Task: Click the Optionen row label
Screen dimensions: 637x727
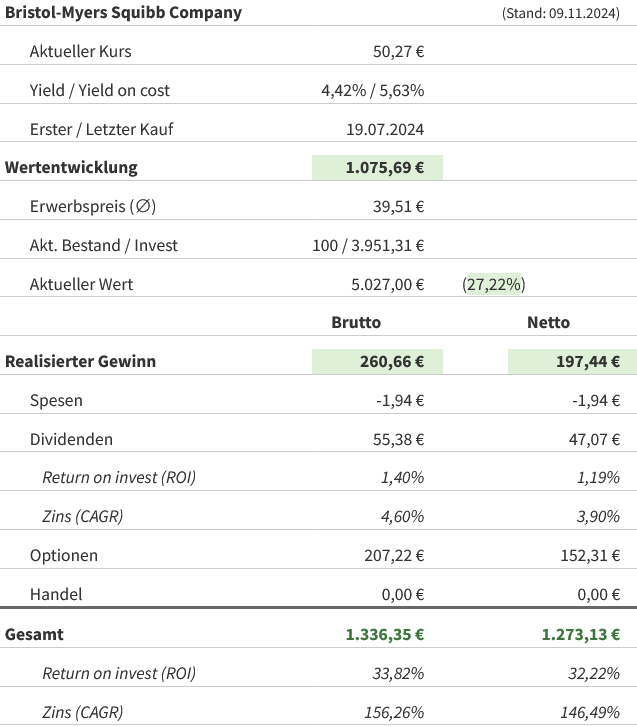Action: tap(64, 555)
